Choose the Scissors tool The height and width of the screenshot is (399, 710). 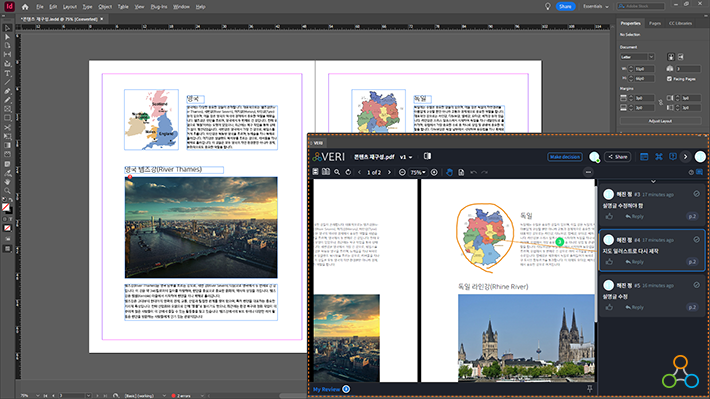tap(7, 127)
